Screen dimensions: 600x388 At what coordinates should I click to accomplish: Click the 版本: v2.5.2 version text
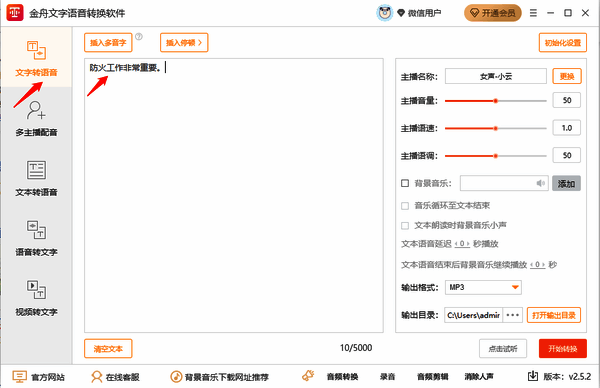(567, 377)
